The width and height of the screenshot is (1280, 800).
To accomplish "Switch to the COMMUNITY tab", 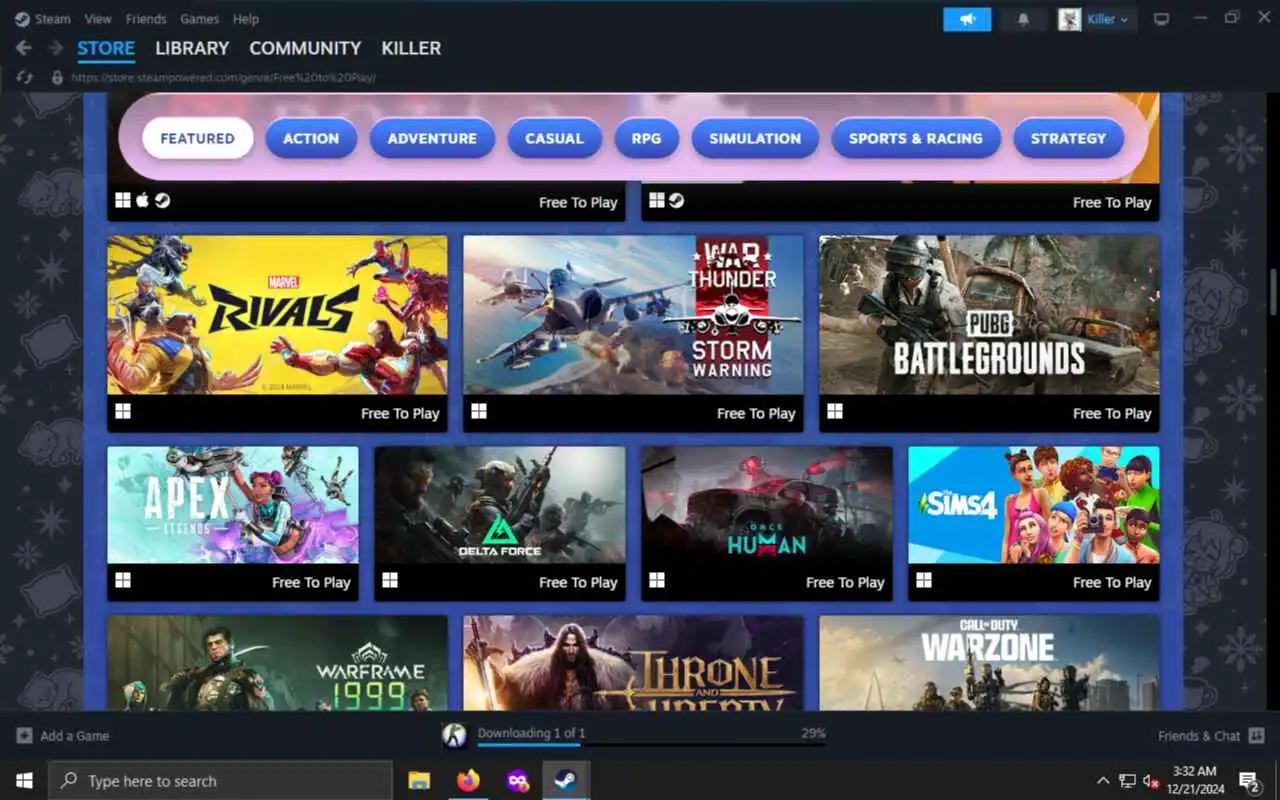I will point(305,48).
